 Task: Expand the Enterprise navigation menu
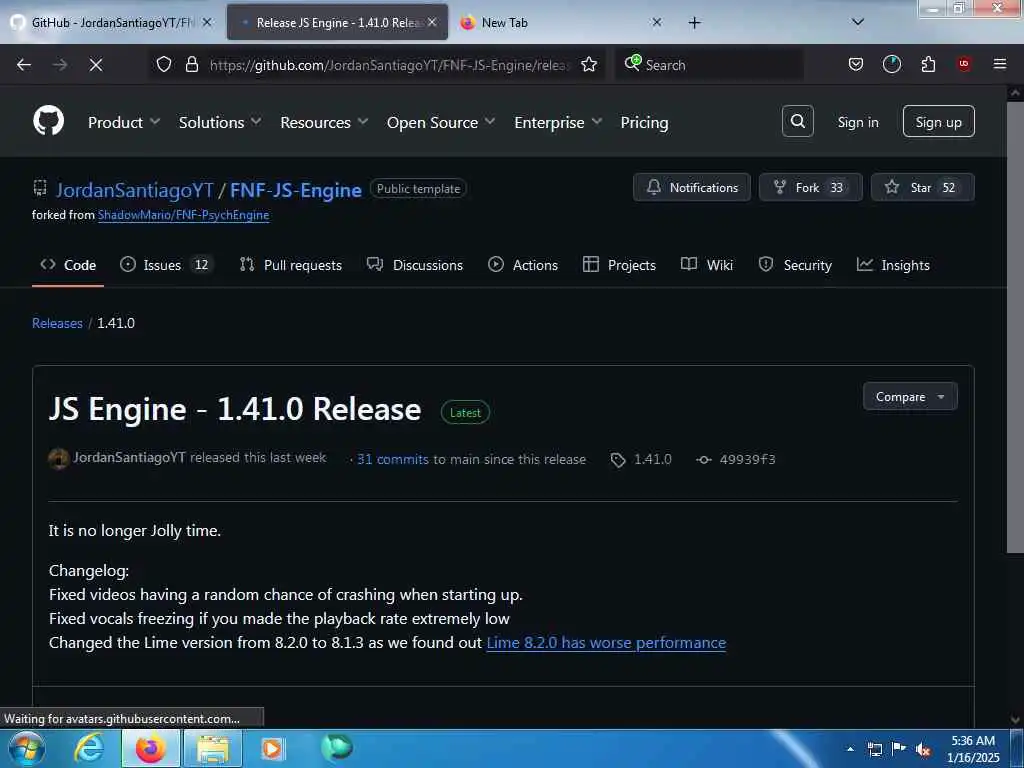pyautogui.click(x=558, y=122)
